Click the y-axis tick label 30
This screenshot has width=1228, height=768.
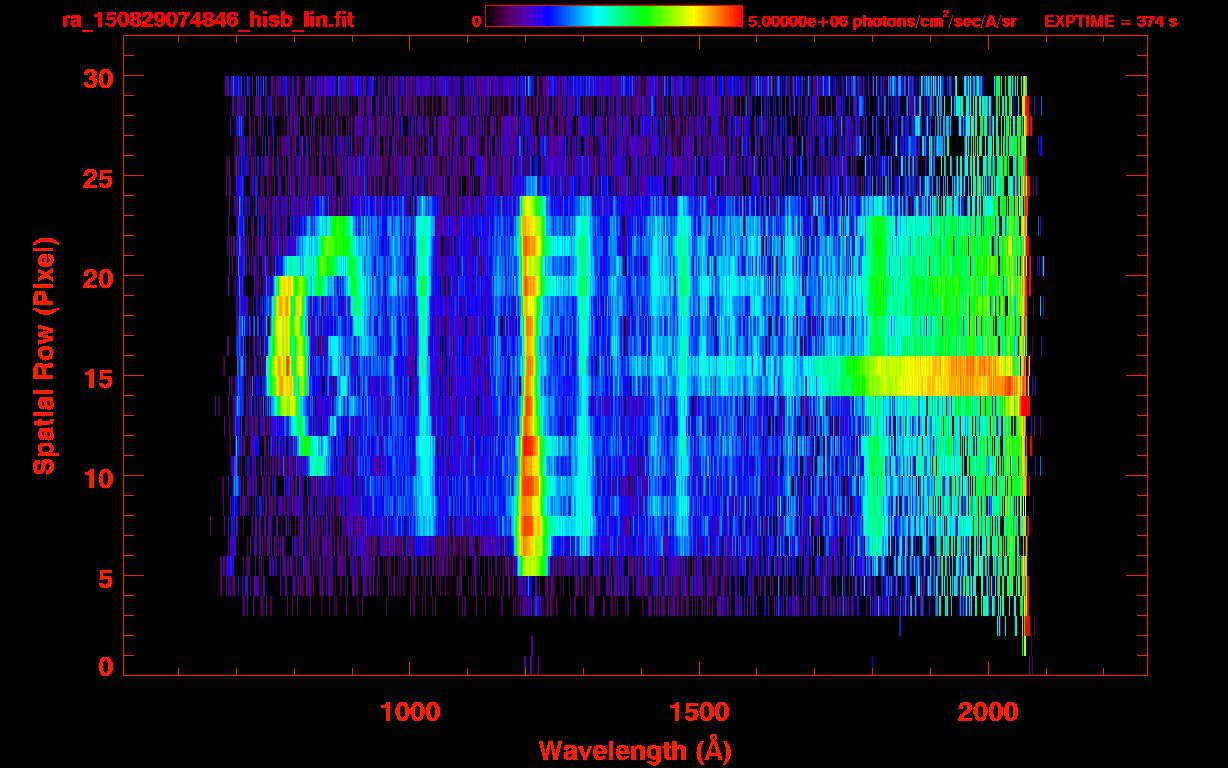coord(98,77)
